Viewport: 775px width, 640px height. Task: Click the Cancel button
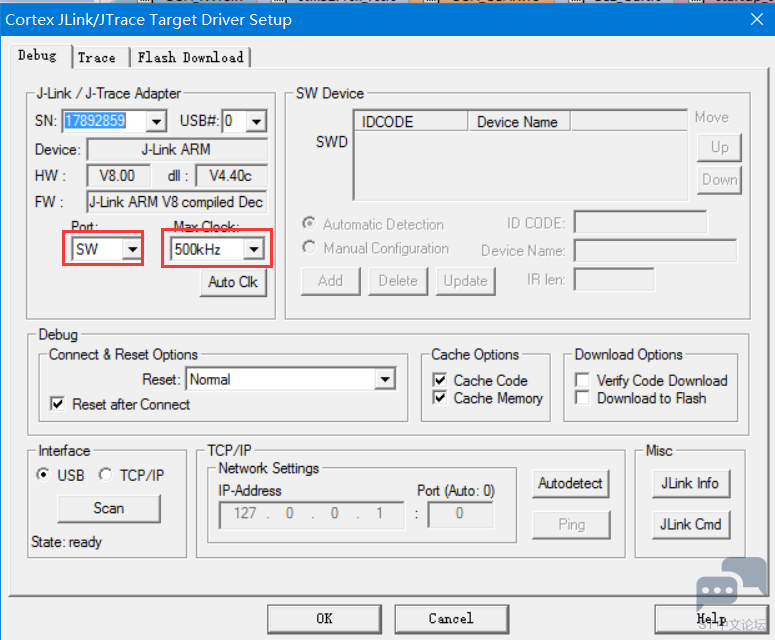click(x=451, y=619)
